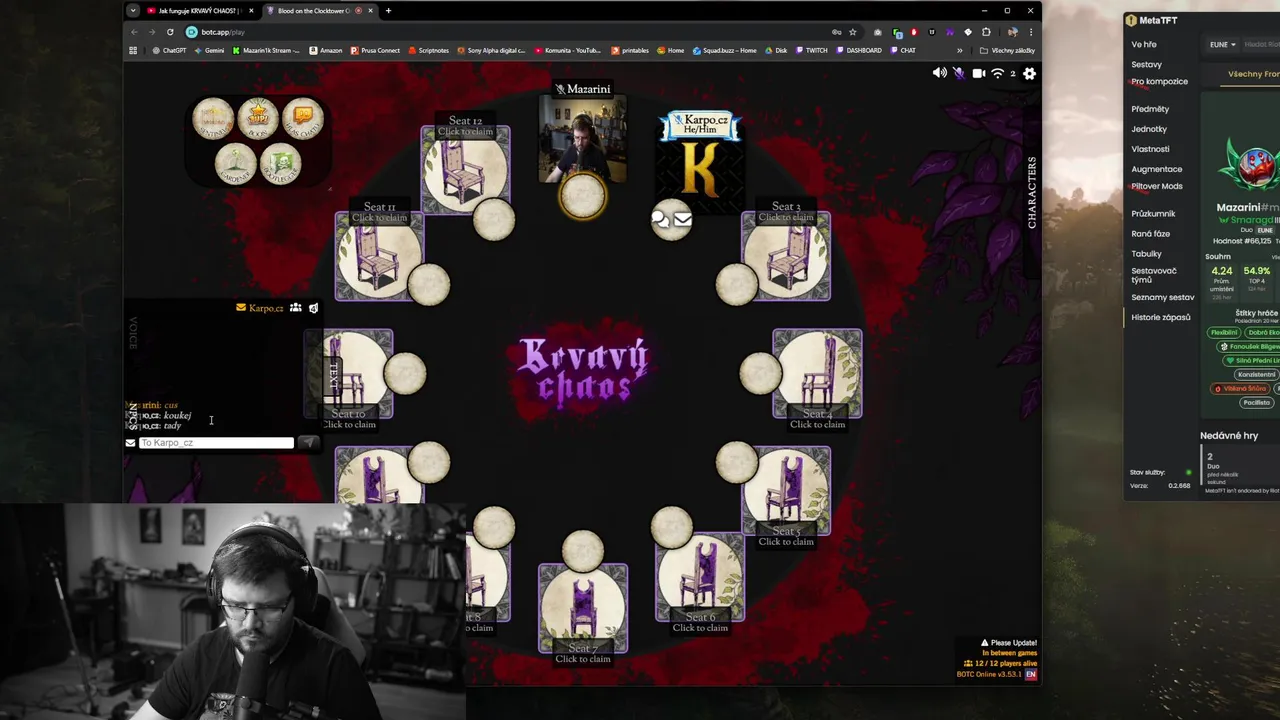
Task: Open the Všechny záložky folder
Action: pyautogui.click(x=1007, y=50)
